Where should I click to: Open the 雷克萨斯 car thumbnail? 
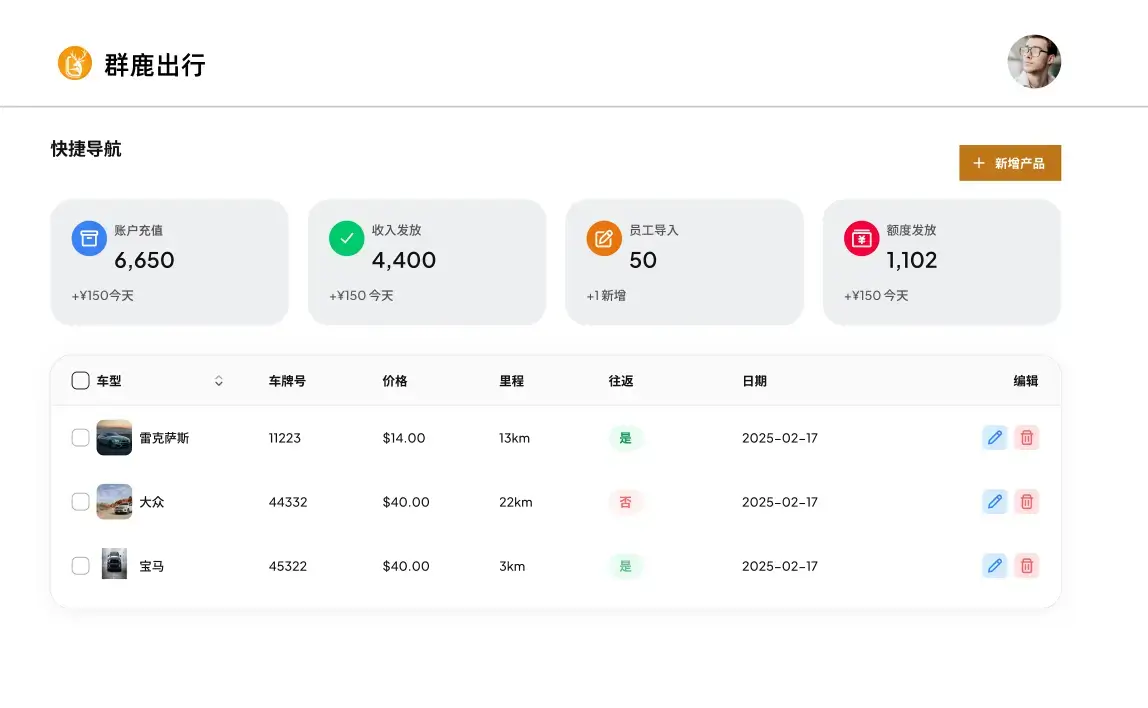(x=114, y=438)
